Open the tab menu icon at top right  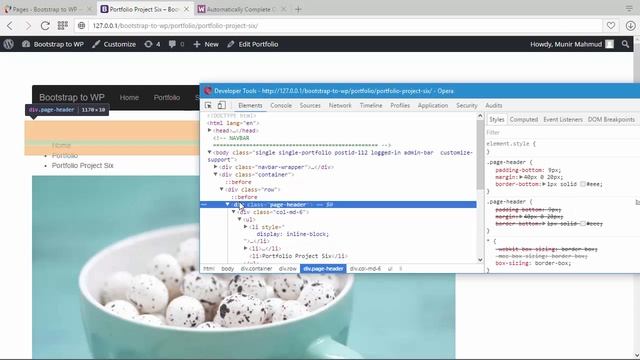click(x=629, y=9)
